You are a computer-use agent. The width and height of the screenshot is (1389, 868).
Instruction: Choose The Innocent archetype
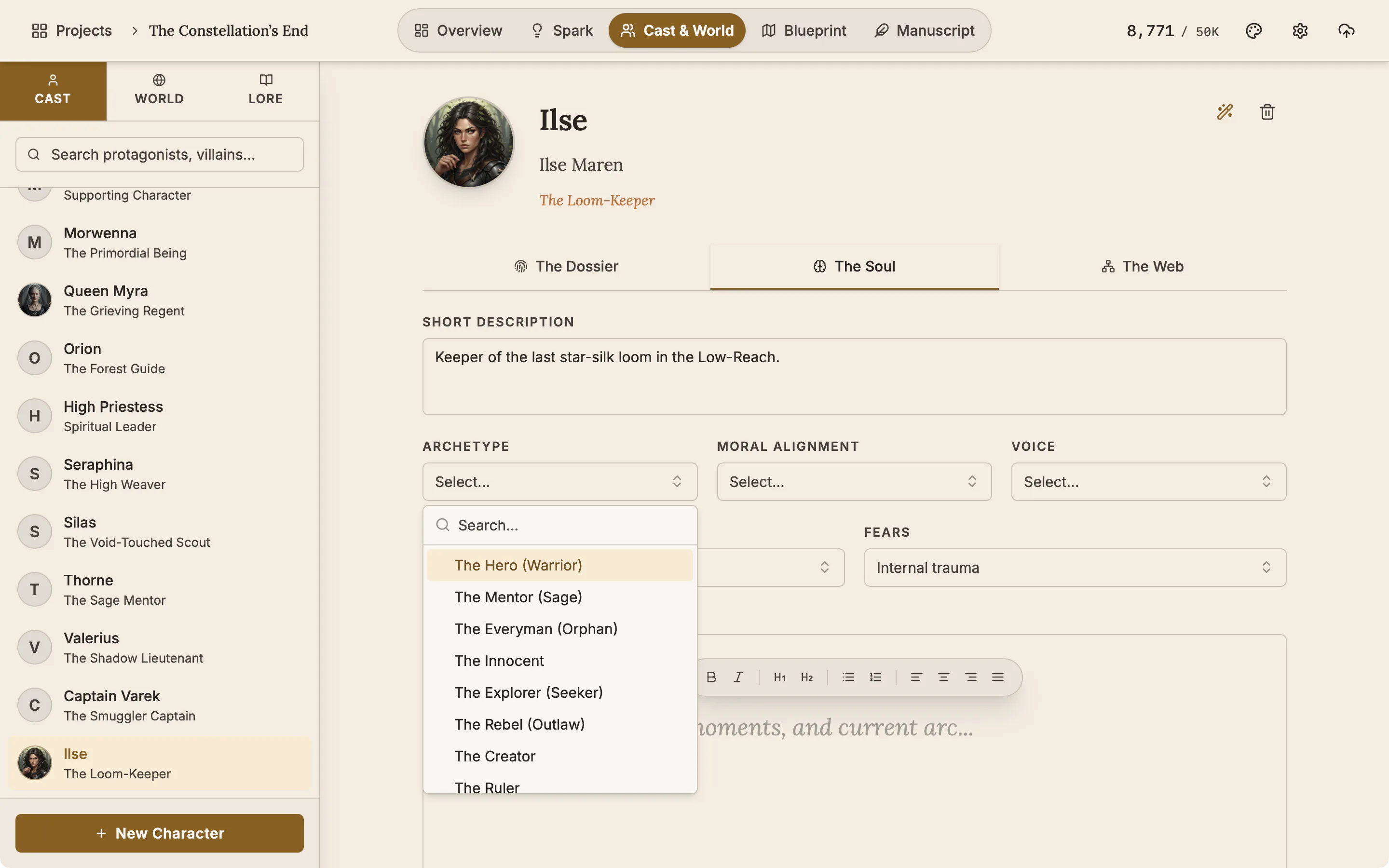click(559, 661)
